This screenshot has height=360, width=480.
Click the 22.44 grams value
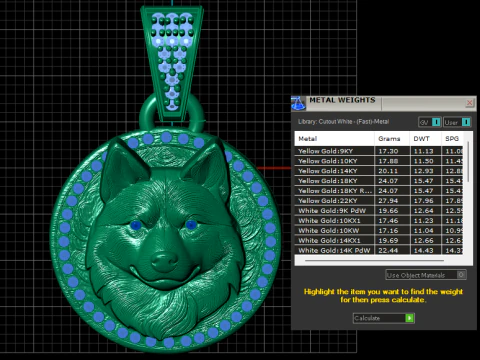tap(388, 250)
